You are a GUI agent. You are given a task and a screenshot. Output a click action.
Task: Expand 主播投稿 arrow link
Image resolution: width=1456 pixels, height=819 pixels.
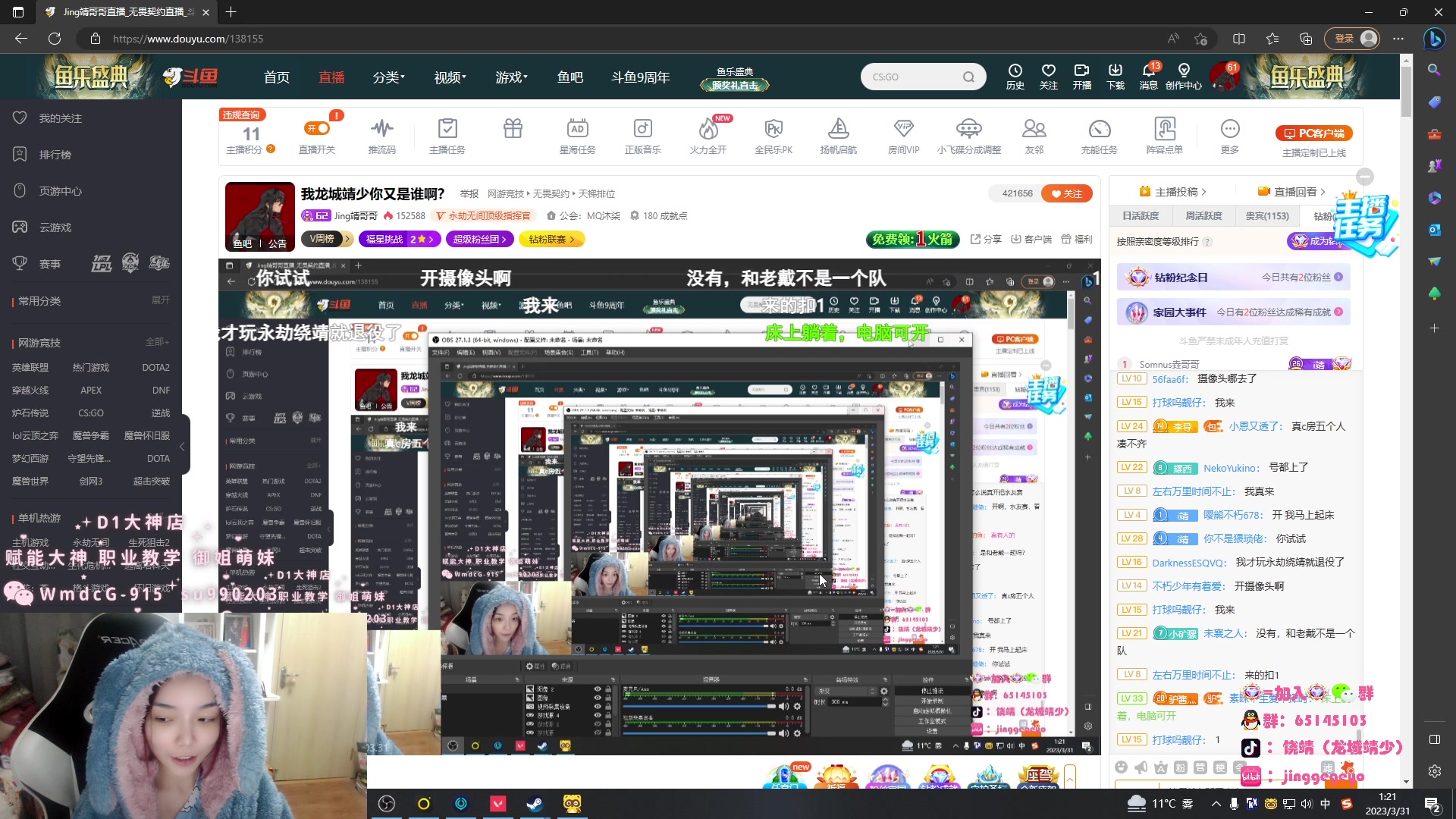1172,192
